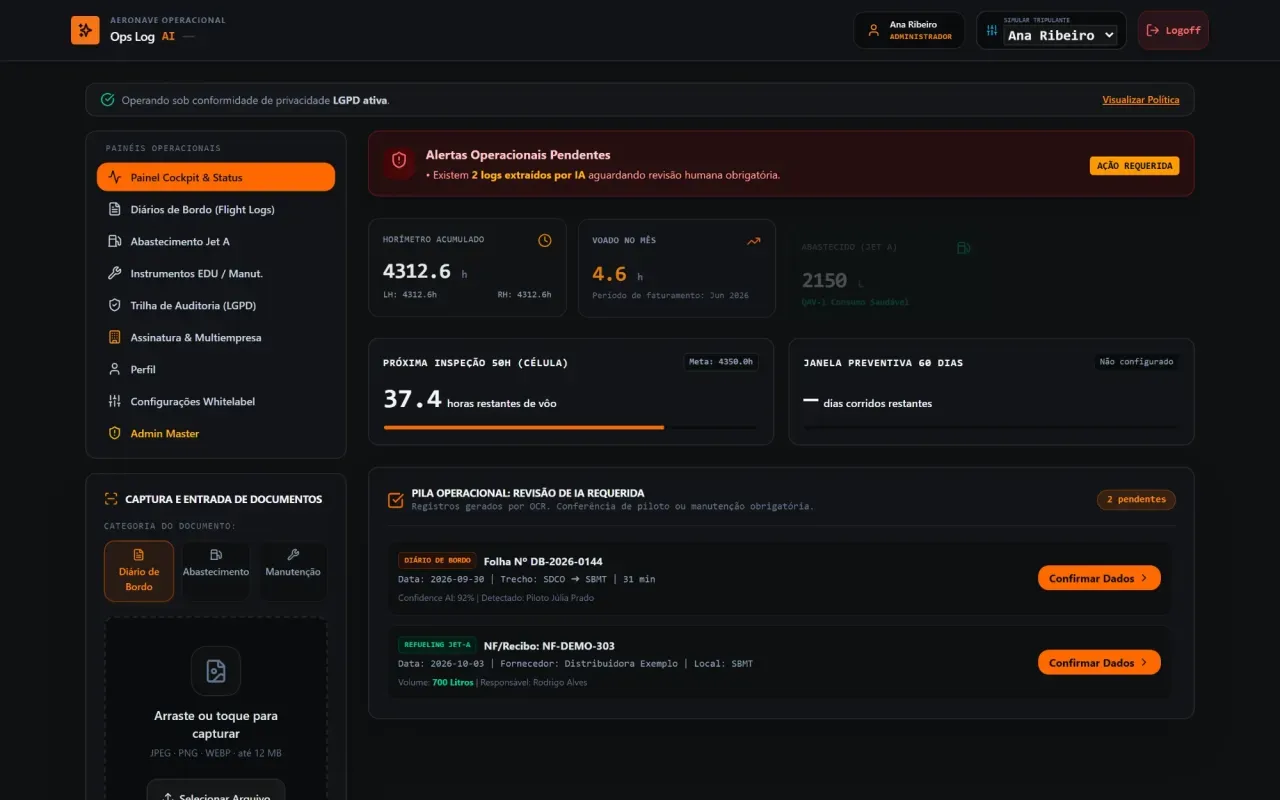Click the document drop zone area

pos(216,709)
